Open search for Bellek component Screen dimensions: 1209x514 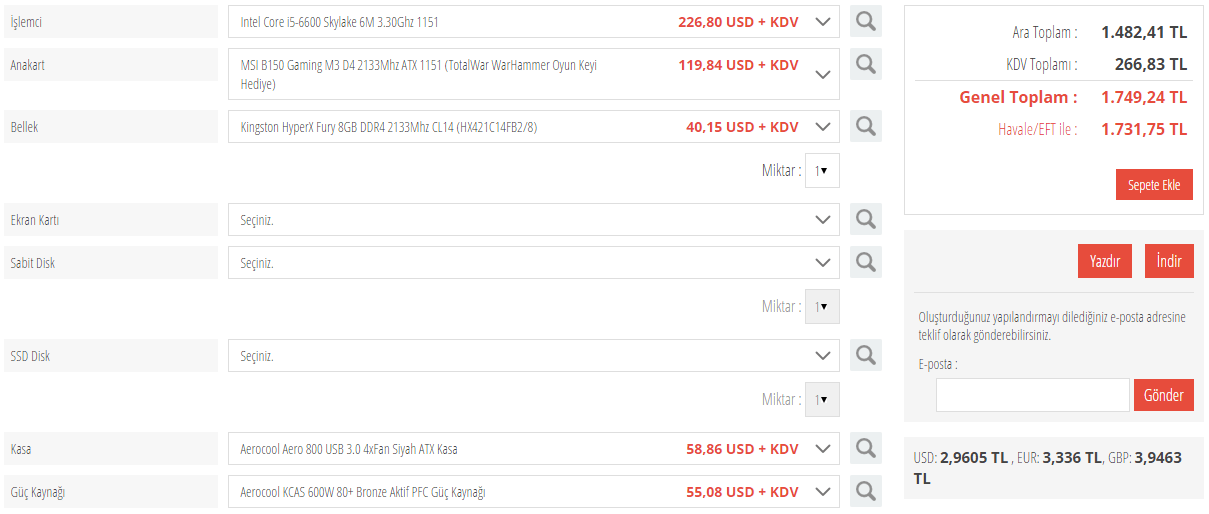point(866,126)
